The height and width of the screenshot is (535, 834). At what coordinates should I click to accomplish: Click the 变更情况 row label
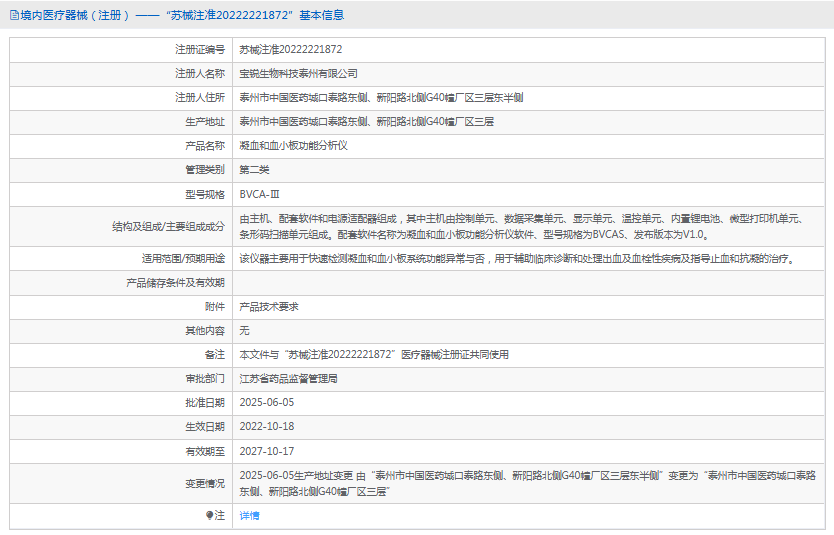click(205, 484)
